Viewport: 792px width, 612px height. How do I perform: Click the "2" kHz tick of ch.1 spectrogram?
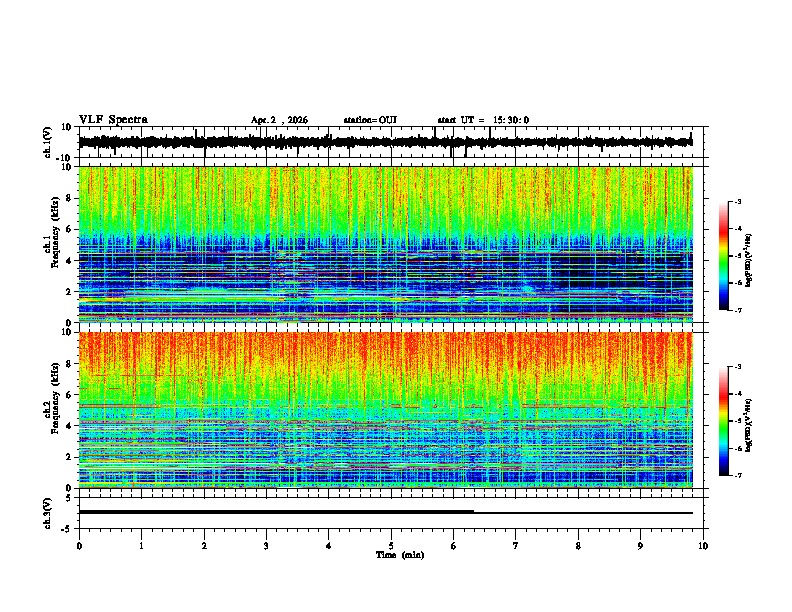tap(69, 292)
